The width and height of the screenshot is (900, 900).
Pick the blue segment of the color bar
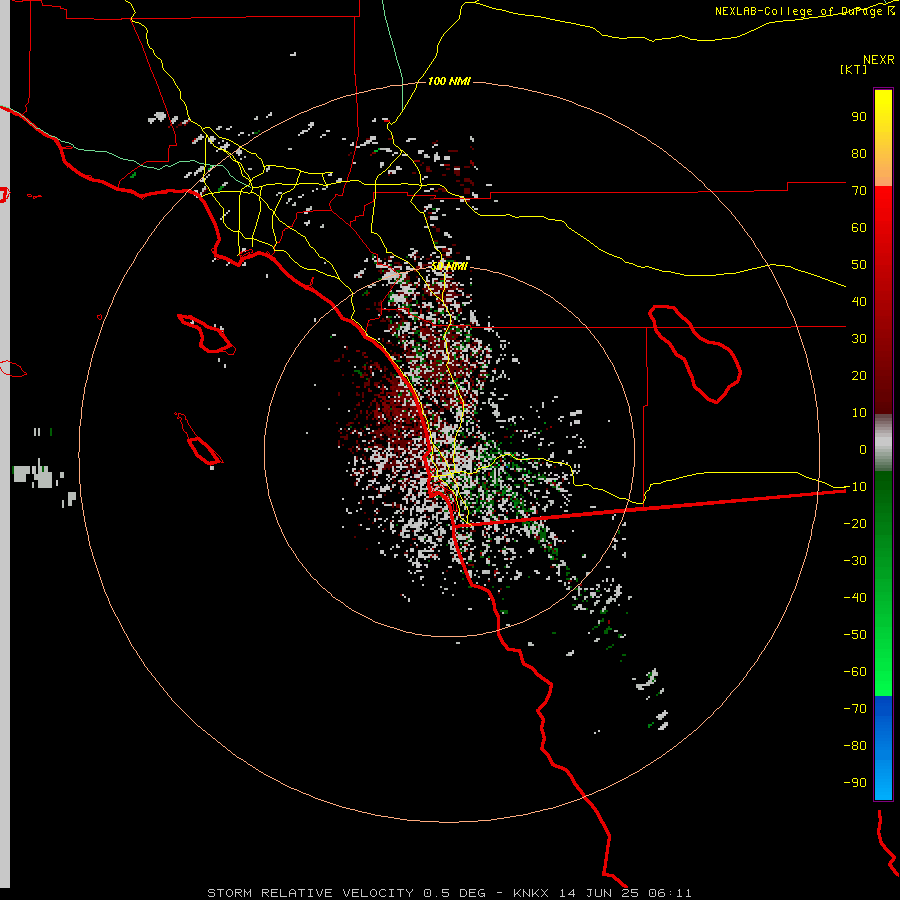[883, 748]
